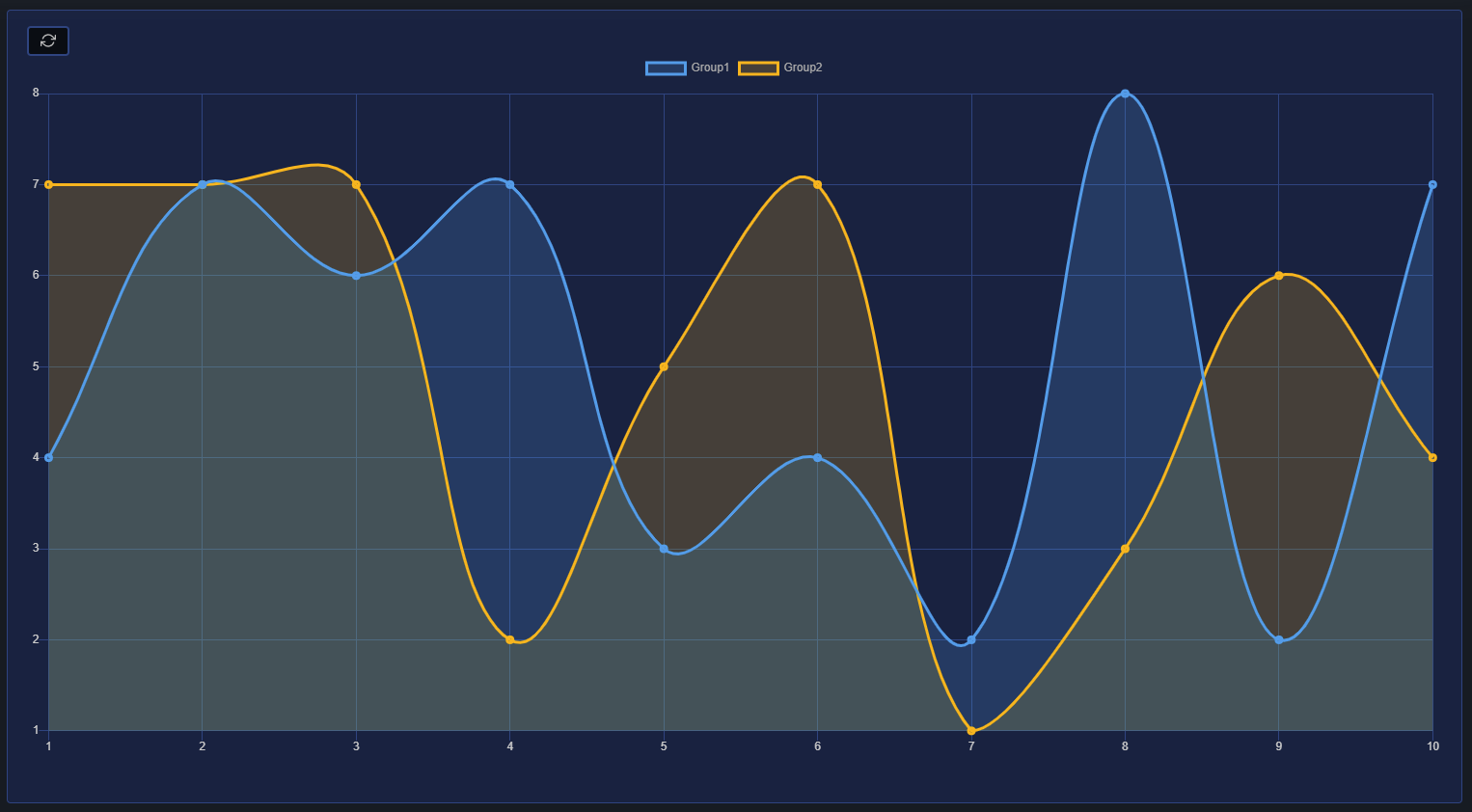Click Group2 data point at x=4
The image size is (1472, 812).
click(x=510, y=639)
